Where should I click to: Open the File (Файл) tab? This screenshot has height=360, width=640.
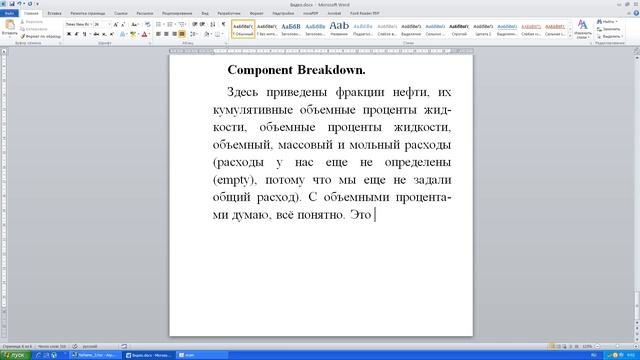coord(9,13)
